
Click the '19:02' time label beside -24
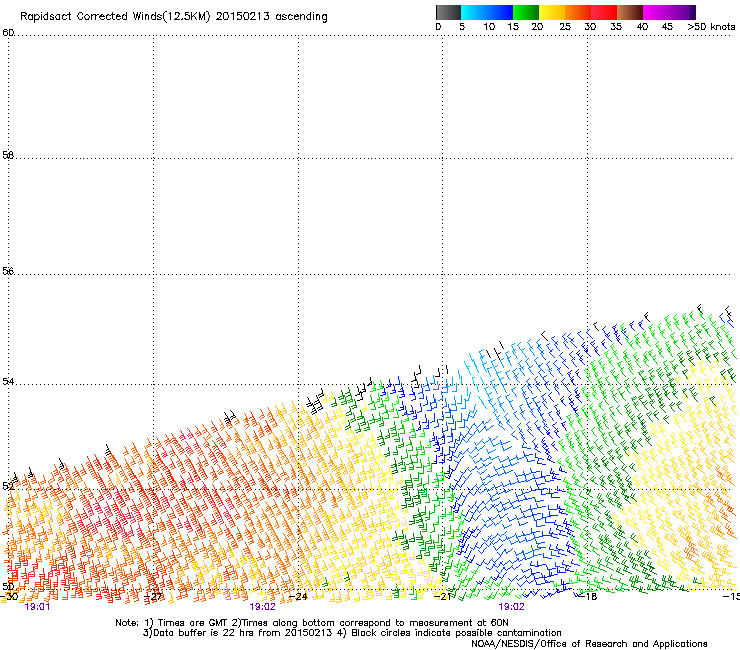pos(262,607)
